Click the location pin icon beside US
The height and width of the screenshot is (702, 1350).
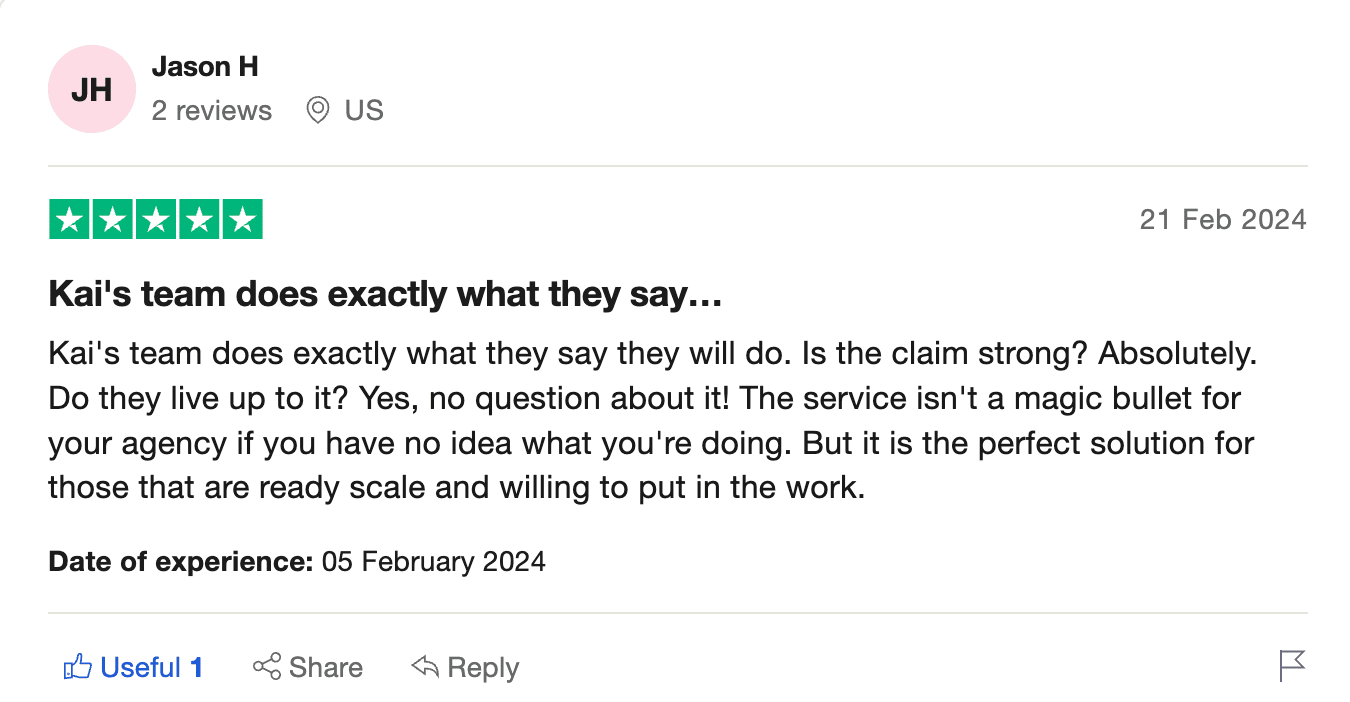[318, 110]
